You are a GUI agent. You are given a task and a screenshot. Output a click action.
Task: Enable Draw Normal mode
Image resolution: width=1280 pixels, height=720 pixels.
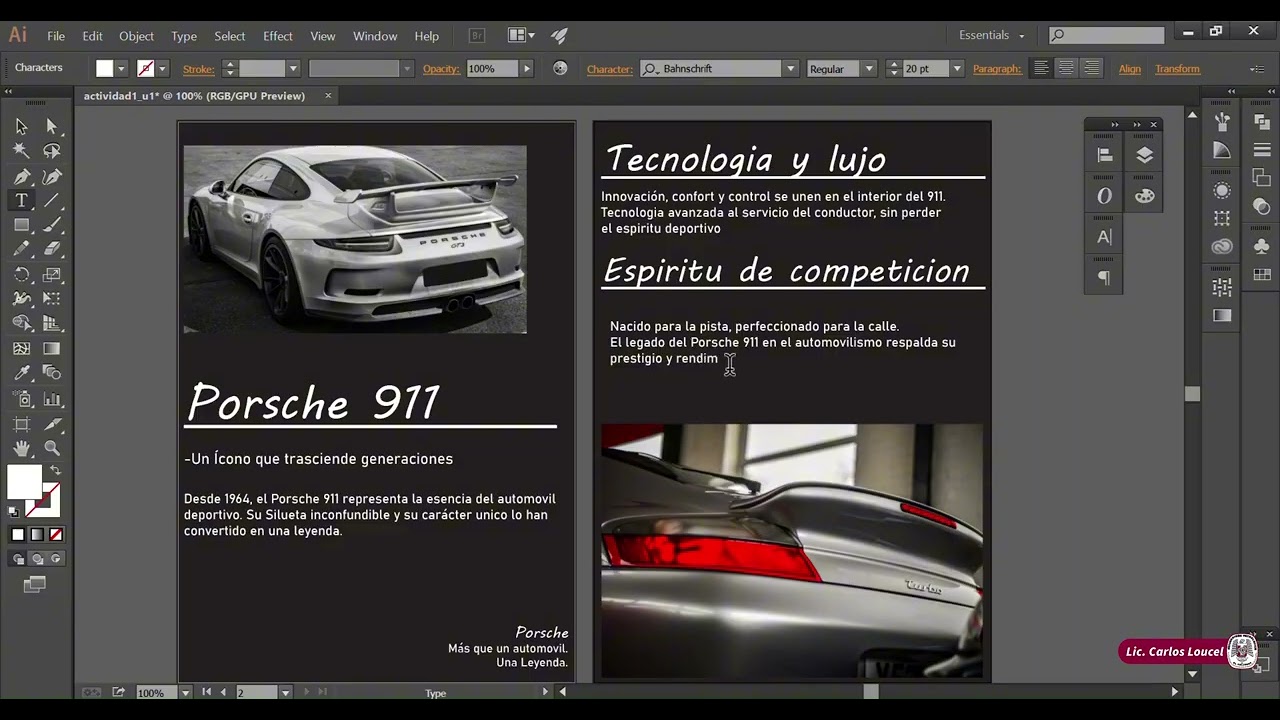coord(18,559)
